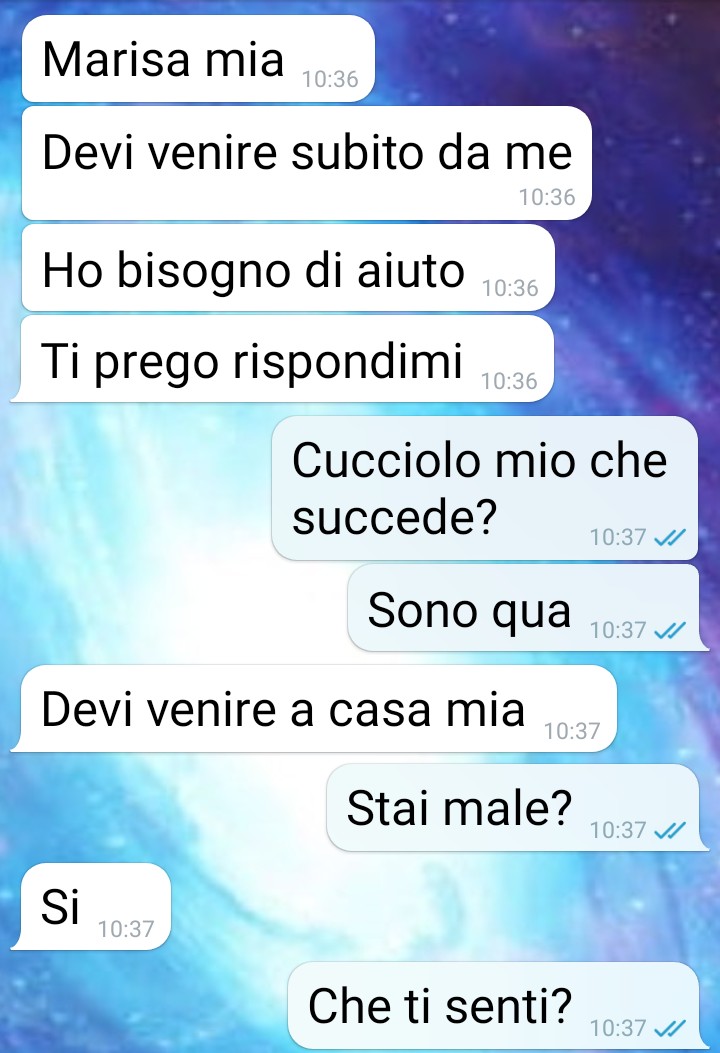Select the "Devi venire a casa mia" message
Screen dimensions: 720x1053
[x=314, y=708]
